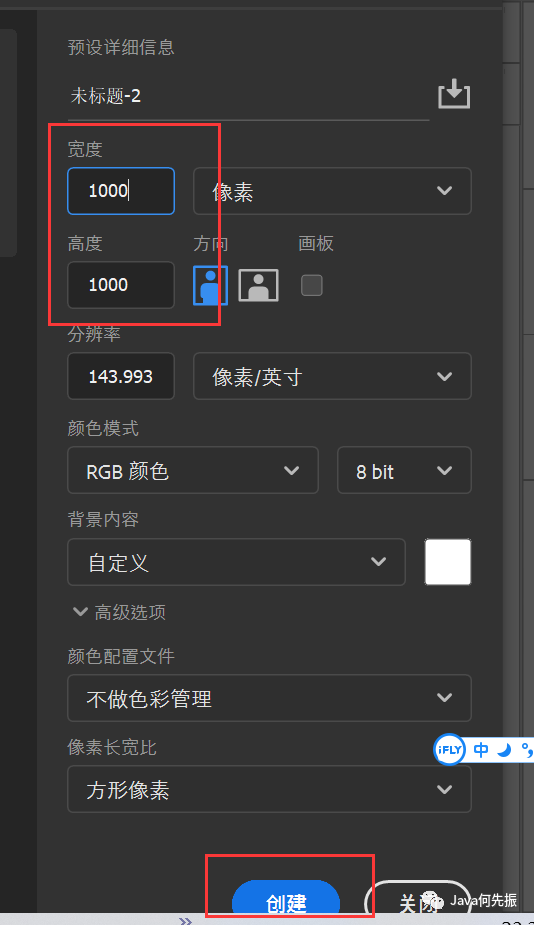Click the moon icon in input toolbar
Viewport: 534px width, 925px height.
[503, 750]
